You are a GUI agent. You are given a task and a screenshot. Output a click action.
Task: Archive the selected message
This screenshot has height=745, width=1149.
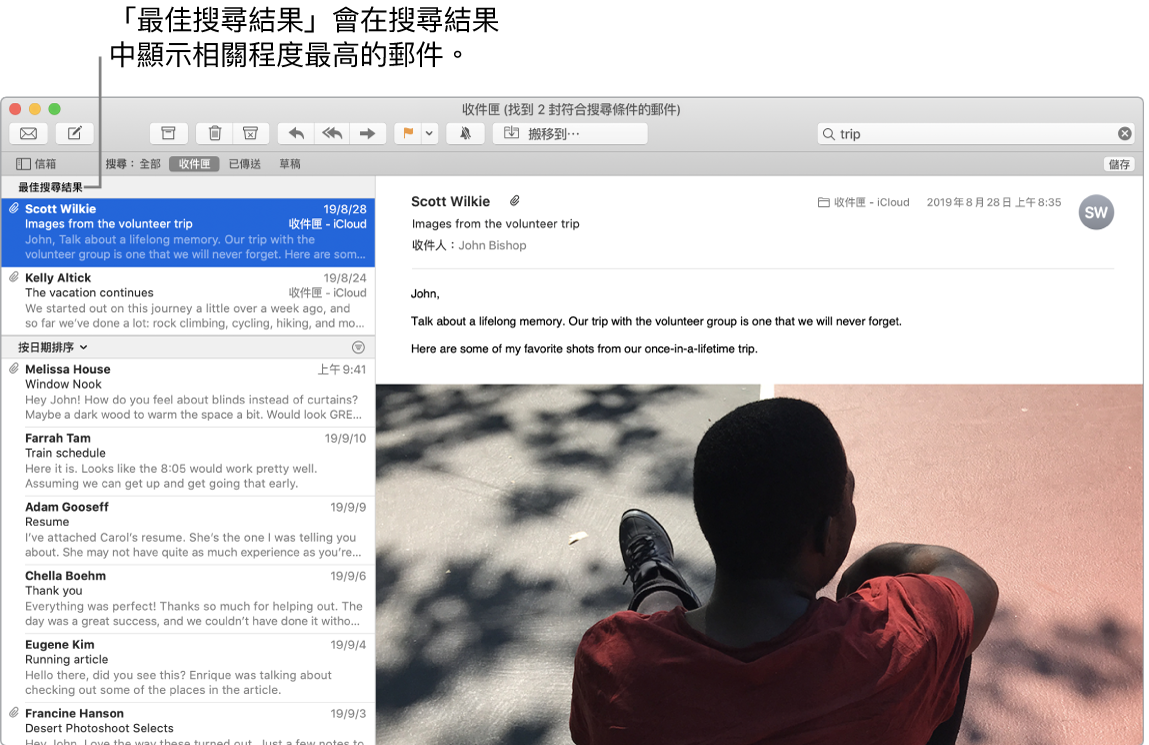pos(168,133)
